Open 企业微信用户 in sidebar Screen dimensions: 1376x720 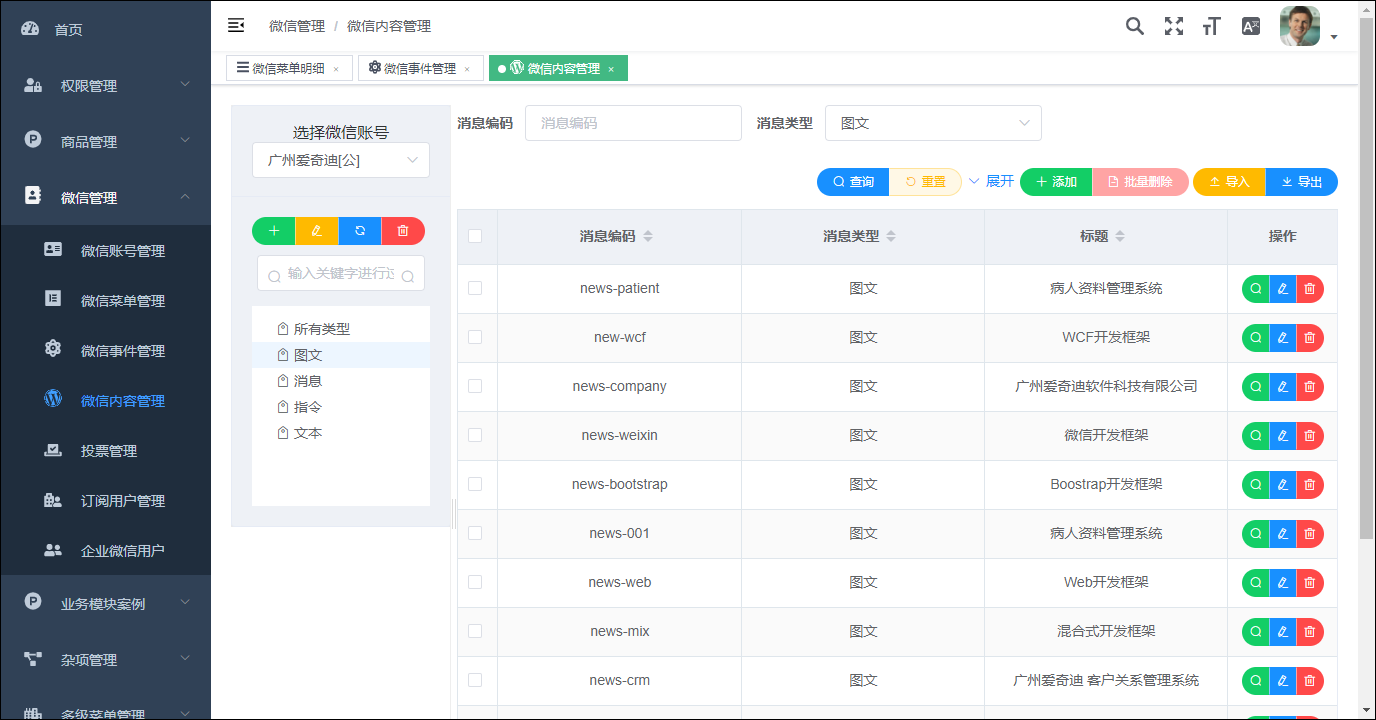click(x=105, y=551)
